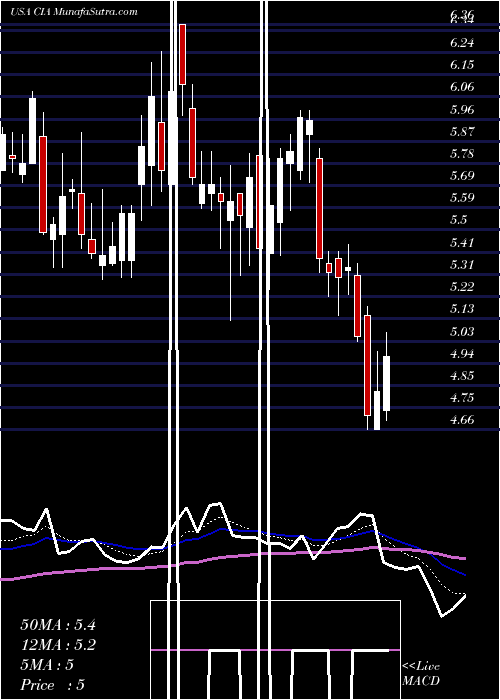Select the 4.94 price axis label

tap(462, 354)
